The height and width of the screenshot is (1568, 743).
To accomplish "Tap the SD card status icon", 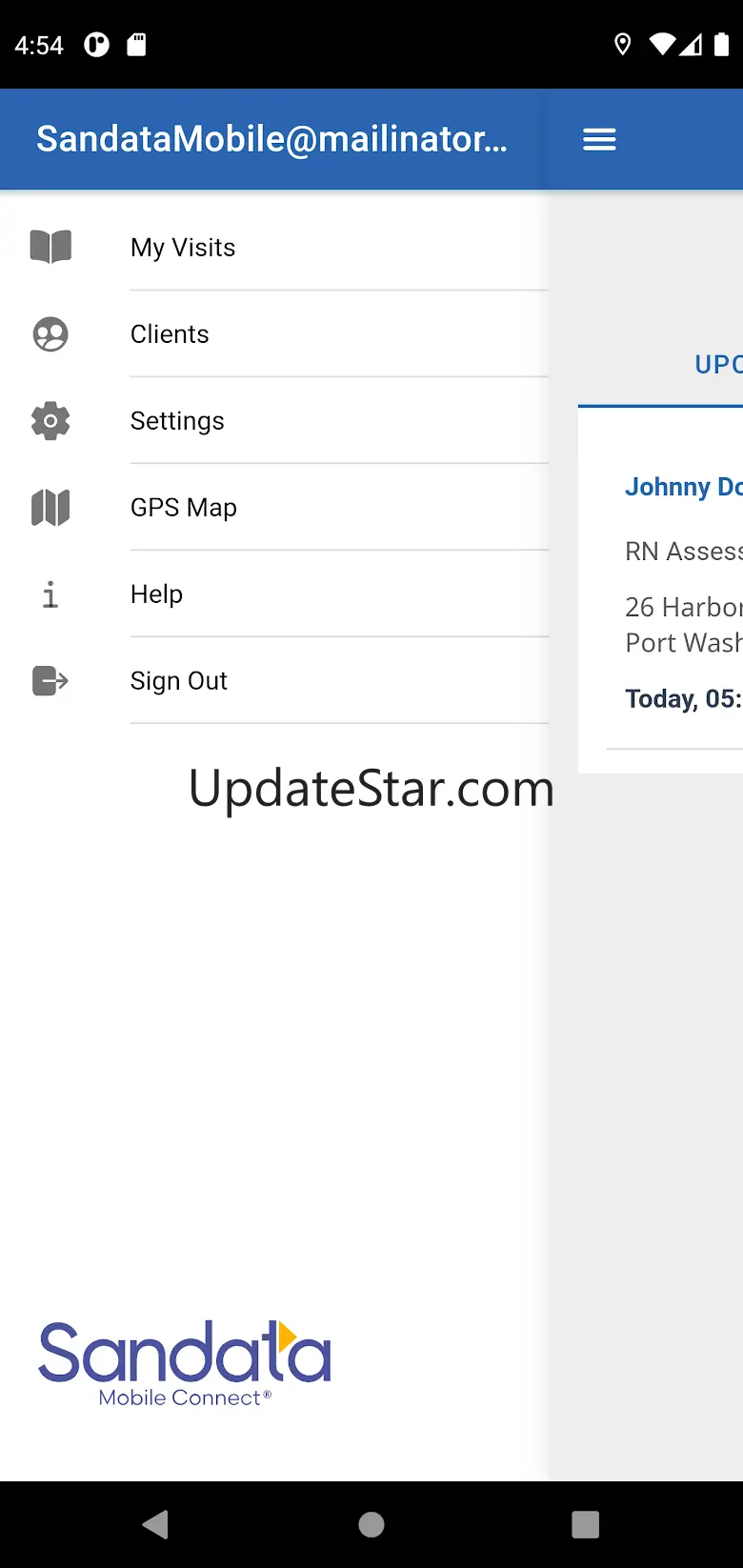I will pos(137,45).
